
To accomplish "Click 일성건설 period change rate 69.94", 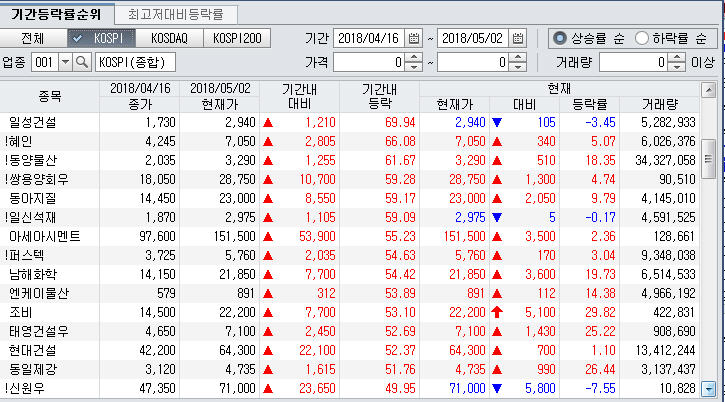I will (400, 122).
